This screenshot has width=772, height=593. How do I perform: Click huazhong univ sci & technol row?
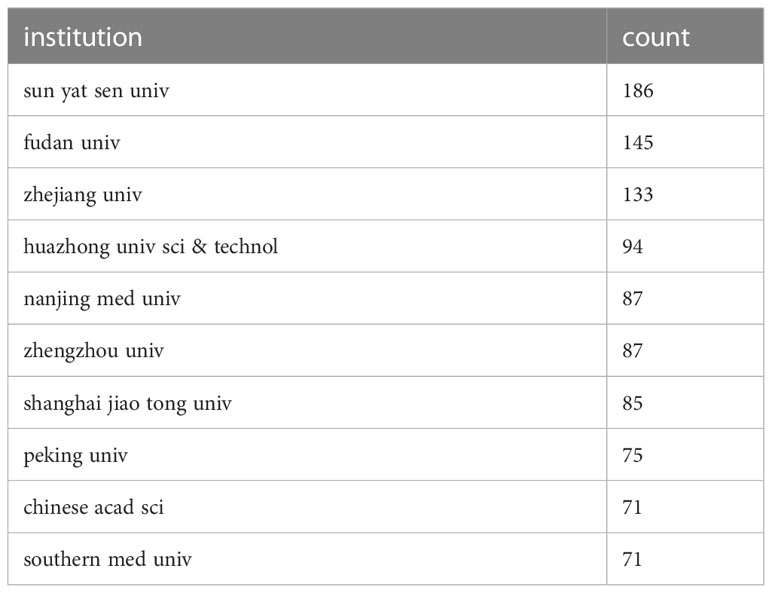tap(386, 246)
